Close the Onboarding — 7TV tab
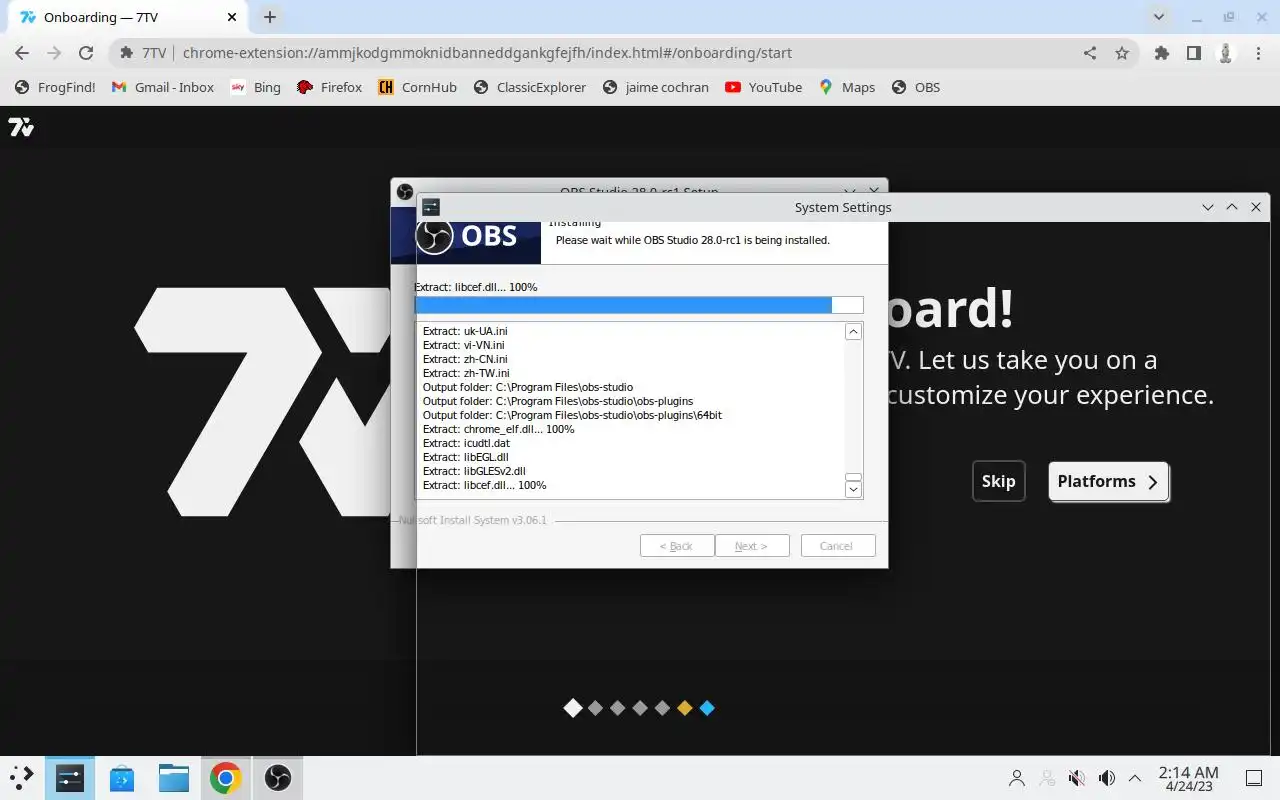This screenshot has height=800, width=1280. [x=231, y=17]
